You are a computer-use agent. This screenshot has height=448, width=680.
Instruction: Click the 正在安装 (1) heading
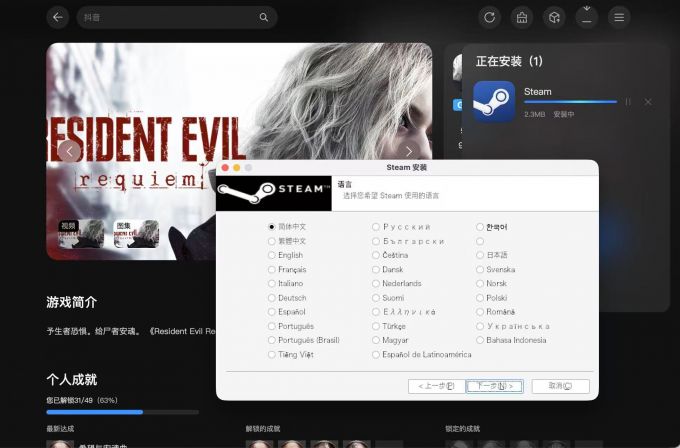coord(509,61)
